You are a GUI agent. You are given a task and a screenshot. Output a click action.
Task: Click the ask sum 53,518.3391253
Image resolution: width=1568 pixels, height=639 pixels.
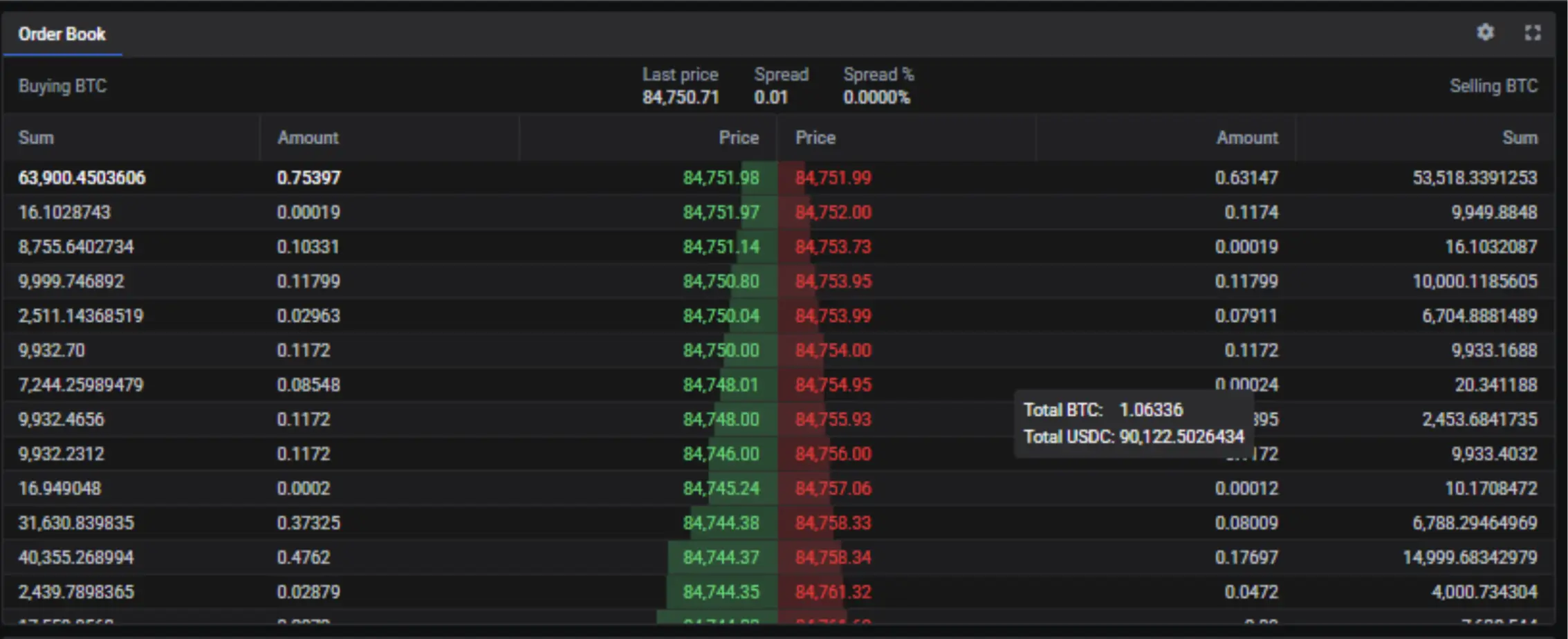1475,178
